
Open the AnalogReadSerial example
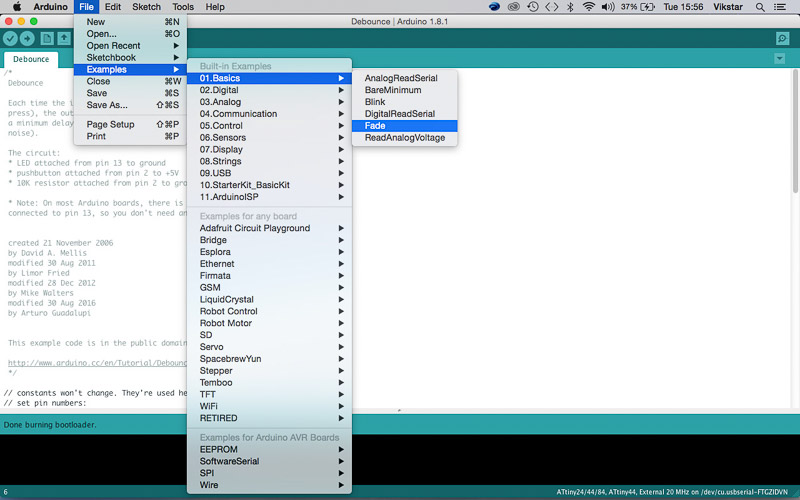[x=405, y=78]
